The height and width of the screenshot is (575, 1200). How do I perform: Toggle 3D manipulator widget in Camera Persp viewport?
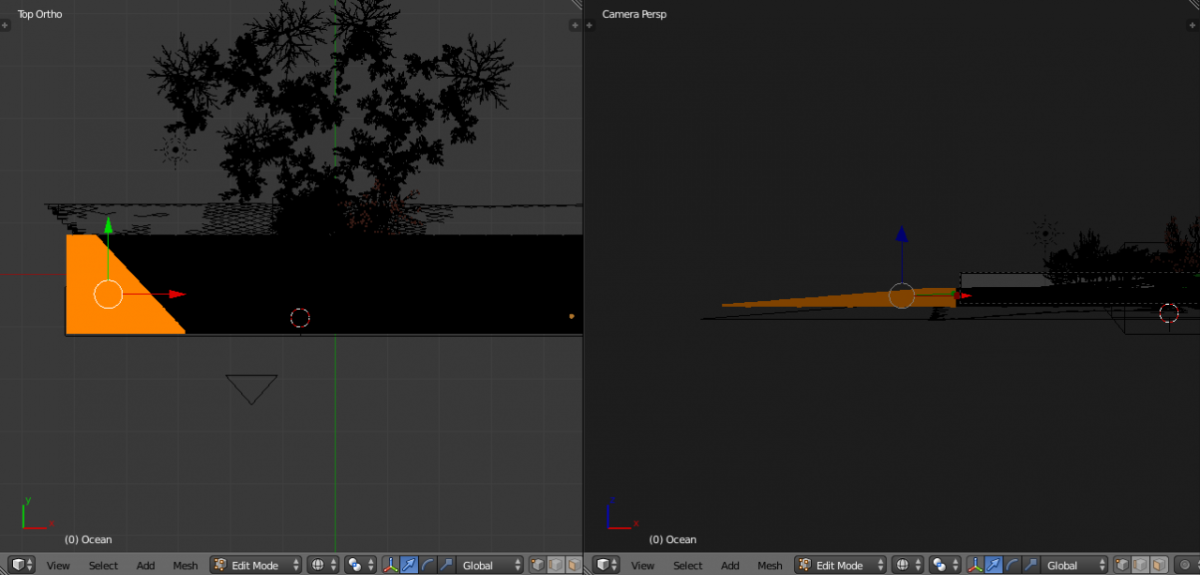pyautogui.click(x=975, y=565)
